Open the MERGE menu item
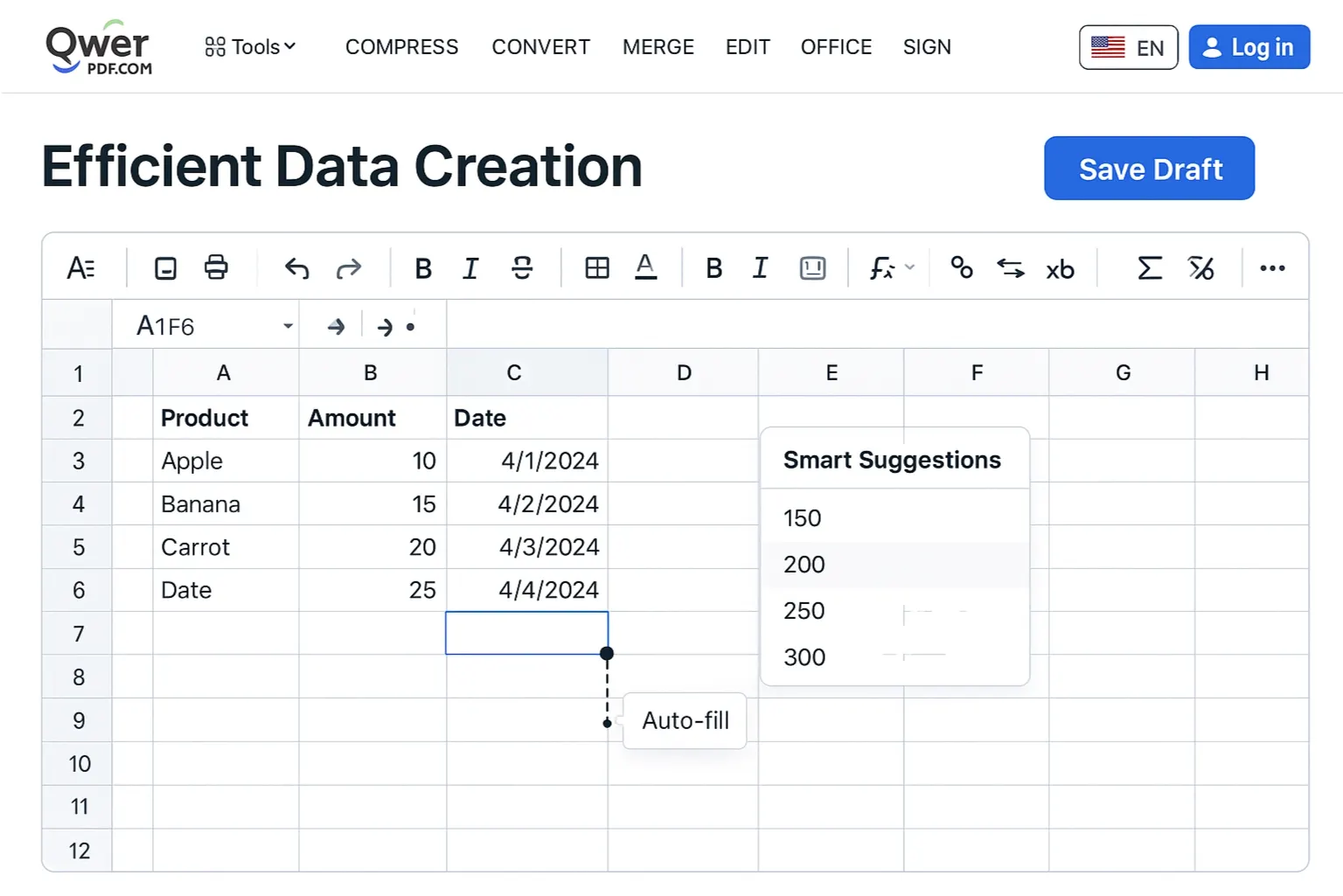The height and width of the screenshot is (896, 1343). point(658,47)
